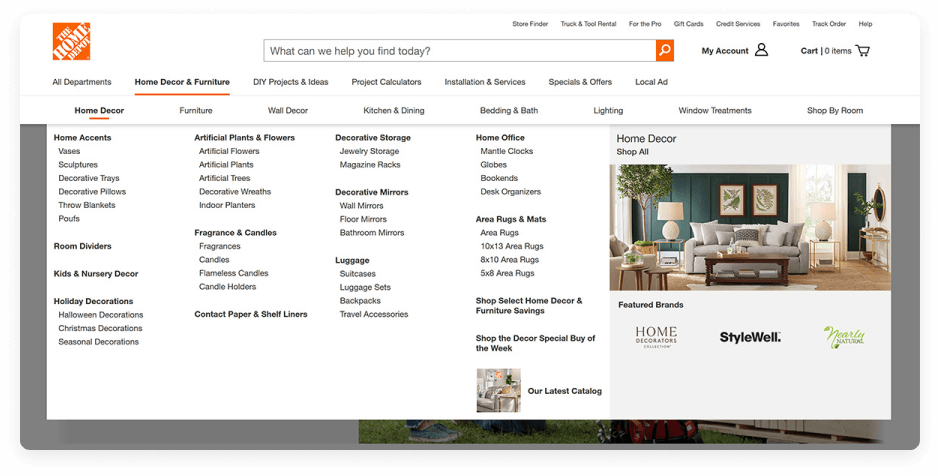Screen dimensions: 940x476
Task: Open the Vases category link
Action: click(69, 151)
